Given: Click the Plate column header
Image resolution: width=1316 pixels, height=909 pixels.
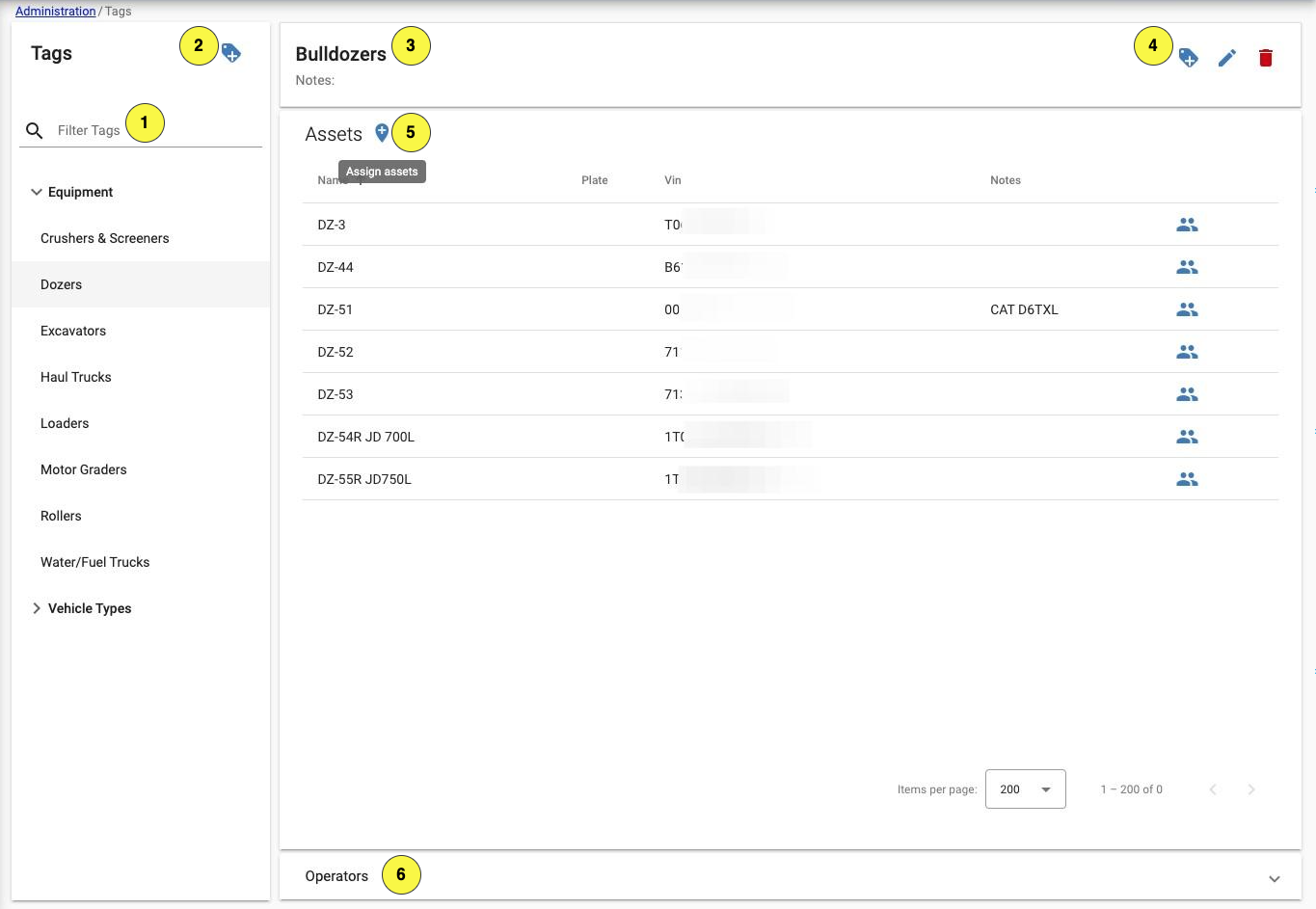Looking at the screenshot, I should click(595, 180).
